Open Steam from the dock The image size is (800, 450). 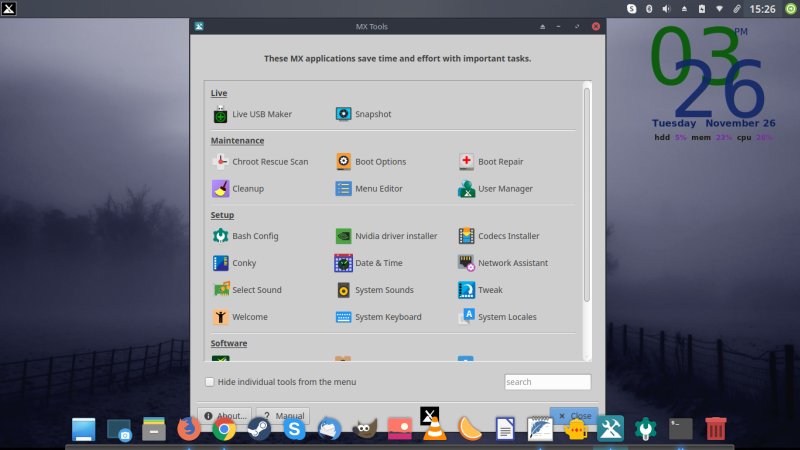259,429
